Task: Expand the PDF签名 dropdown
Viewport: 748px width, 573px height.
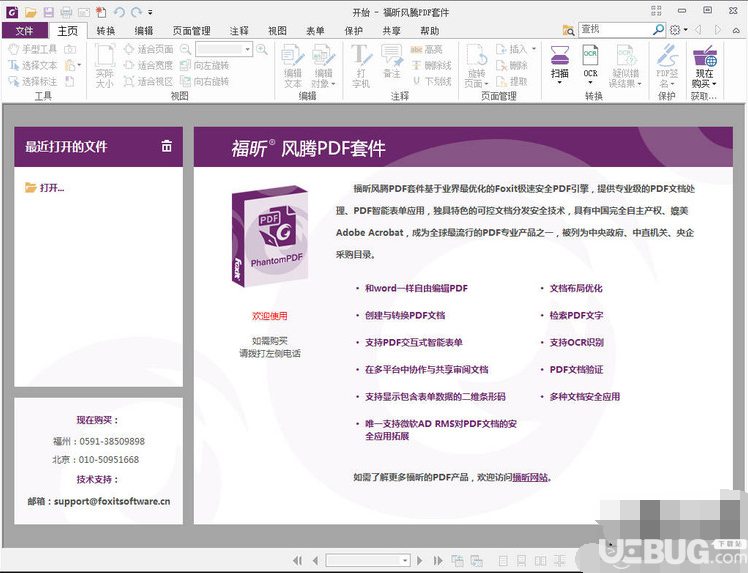Action: coord(673,84)
